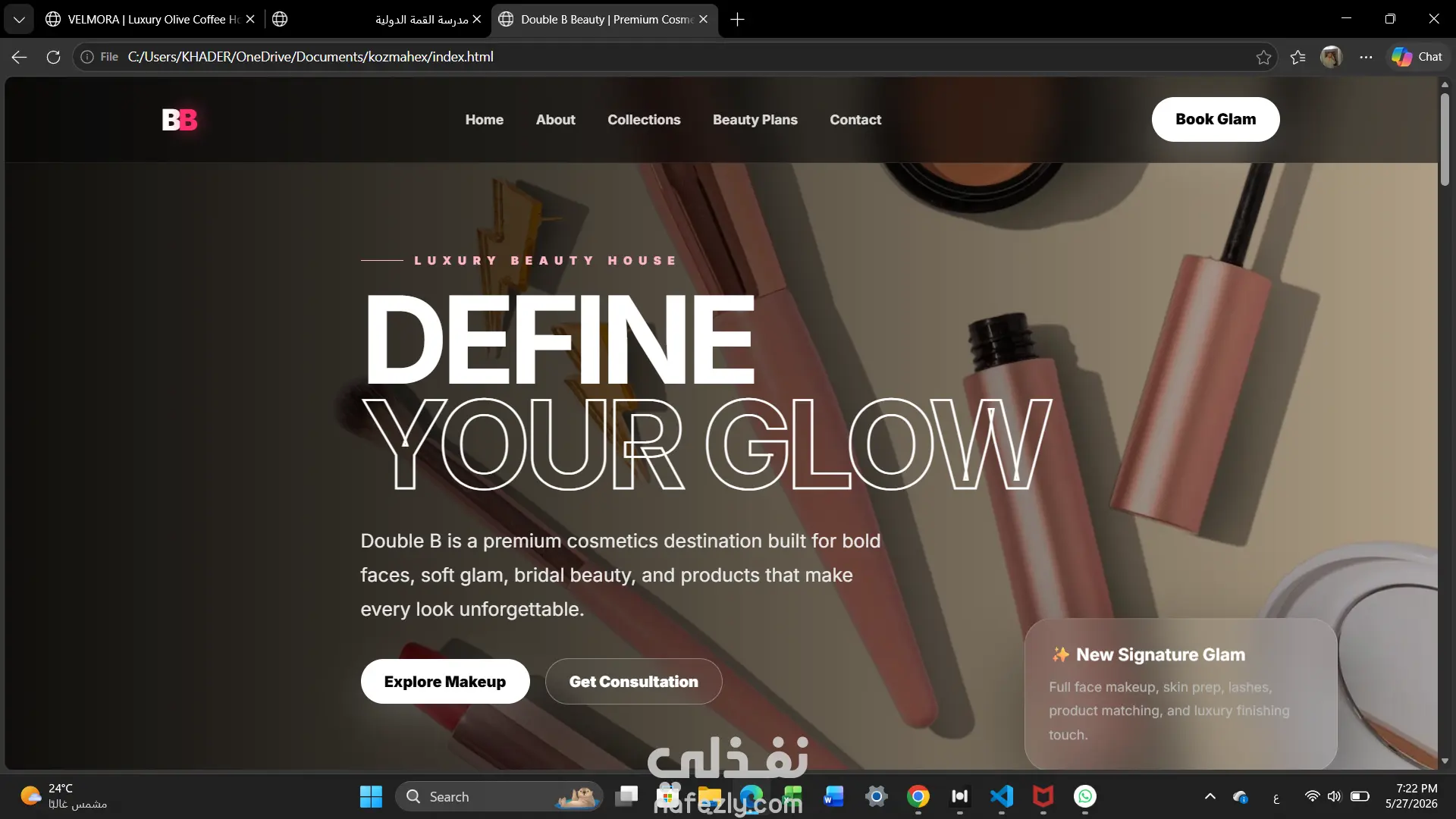Open the black bracket-logo app on taskbar

[959, 796]
